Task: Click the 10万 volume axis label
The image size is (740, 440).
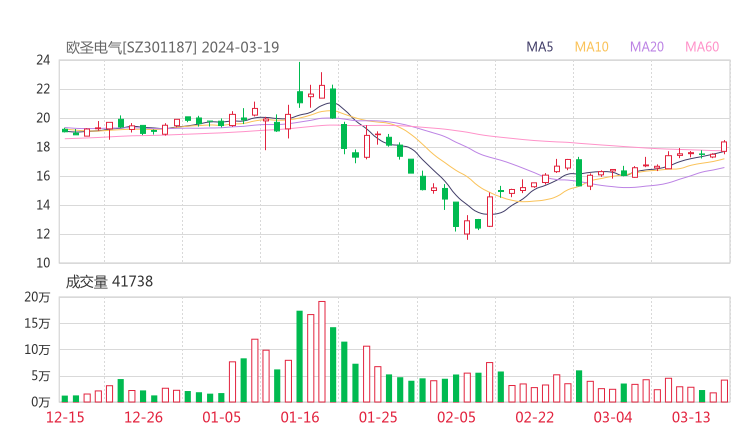Action: click(37, 350)
